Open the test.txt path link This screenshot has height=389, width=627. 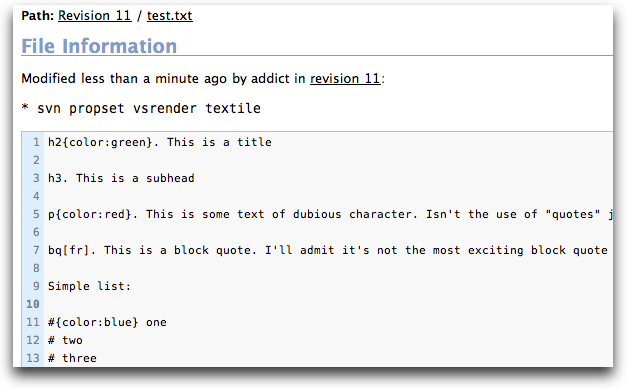[x=170, y=16]
